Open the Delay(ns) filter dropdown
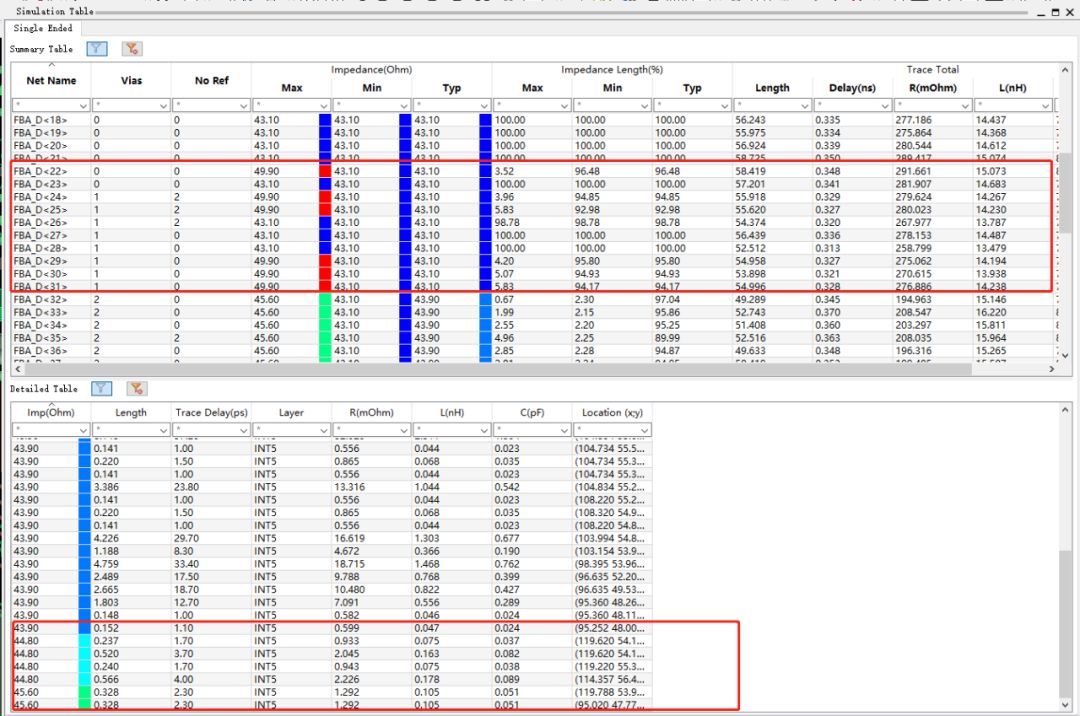 [x=885, y=105]
